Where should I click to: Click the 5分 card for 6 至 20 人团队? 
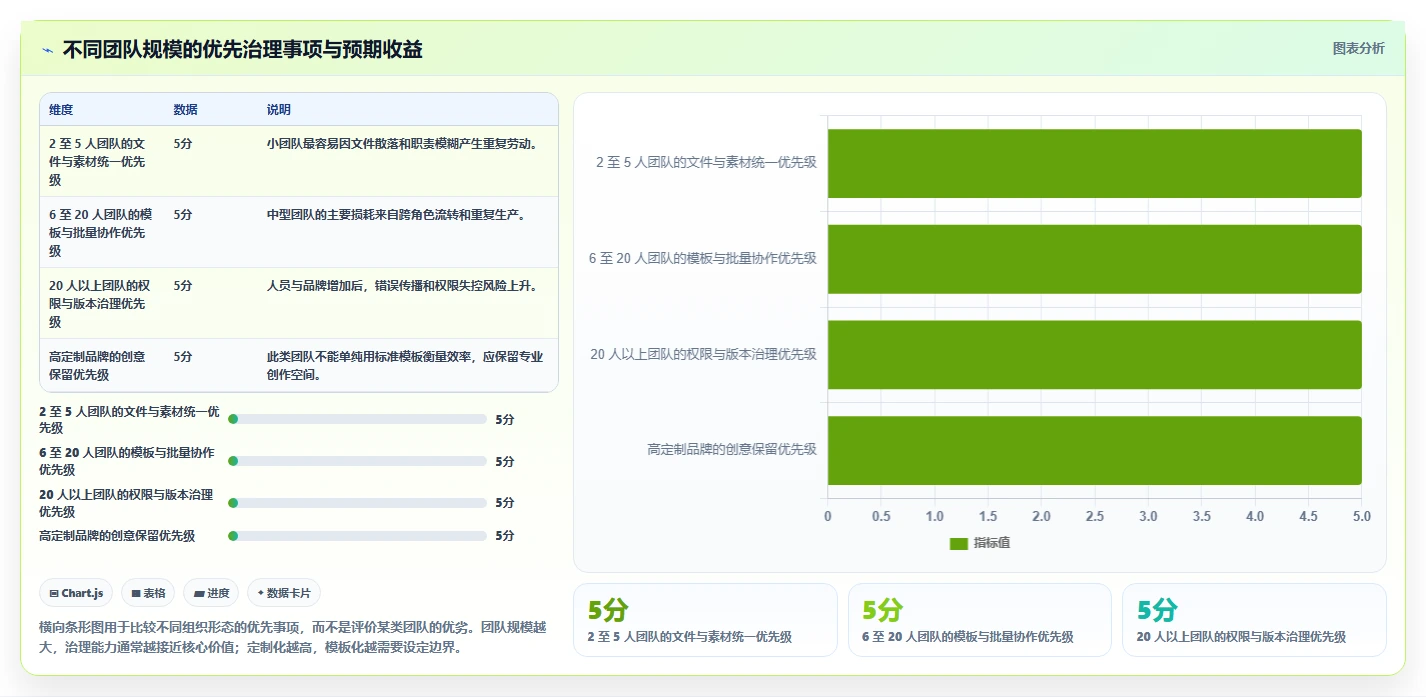point(980,620)
